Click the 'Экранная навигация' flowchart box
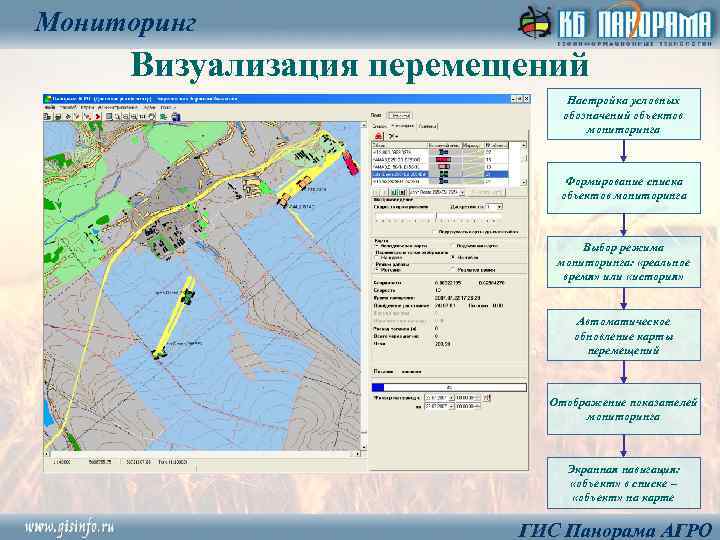Image resolution: width=720 pixels, height=540 pixels. point(624,483)
